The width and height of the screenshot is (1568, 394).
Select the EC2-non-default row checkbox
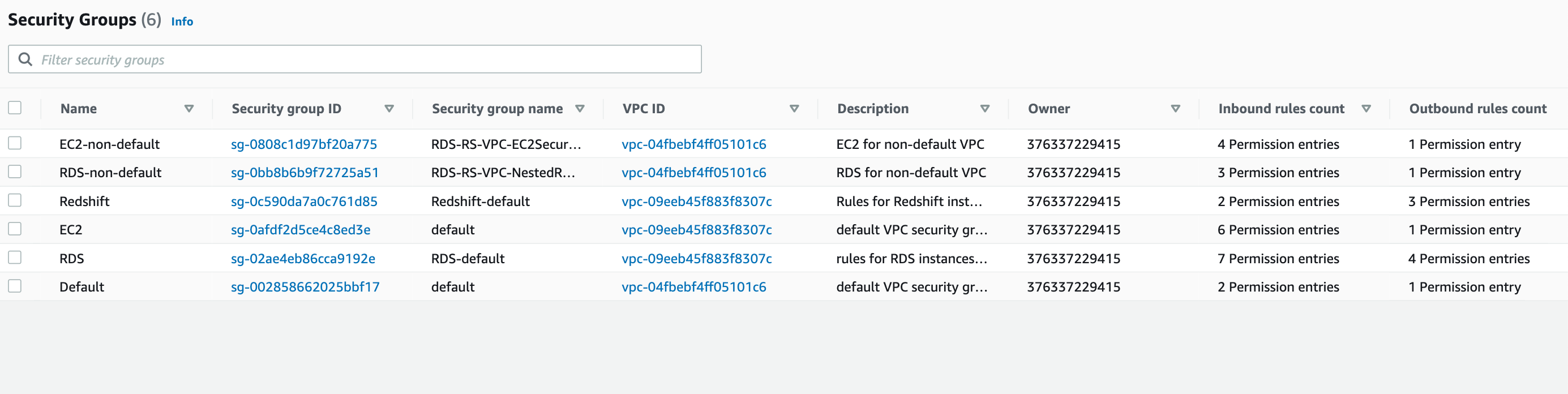point(15,143)
